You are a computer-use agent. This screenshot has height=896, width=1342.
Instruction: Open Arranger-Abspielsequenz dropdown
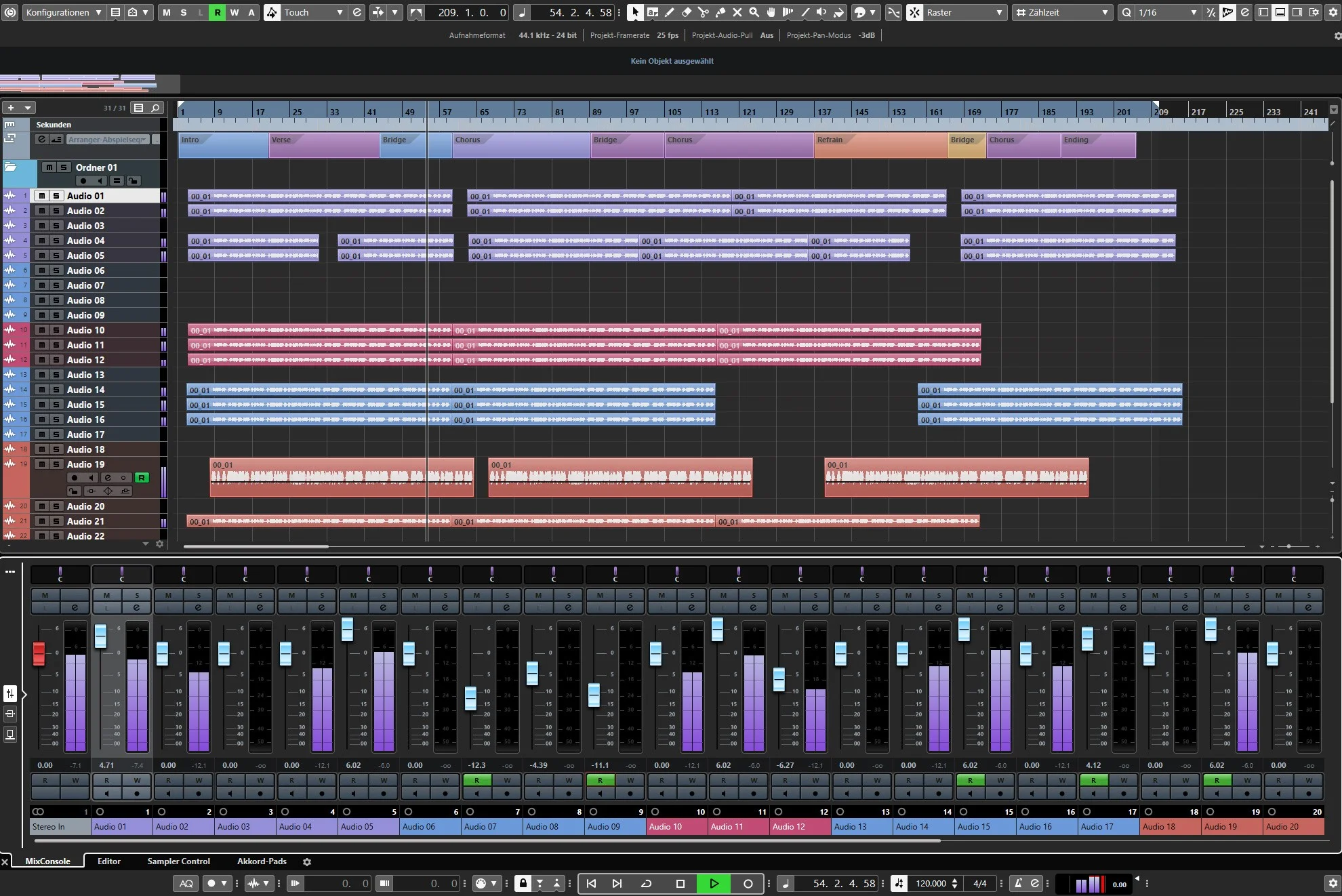point(107,140)
